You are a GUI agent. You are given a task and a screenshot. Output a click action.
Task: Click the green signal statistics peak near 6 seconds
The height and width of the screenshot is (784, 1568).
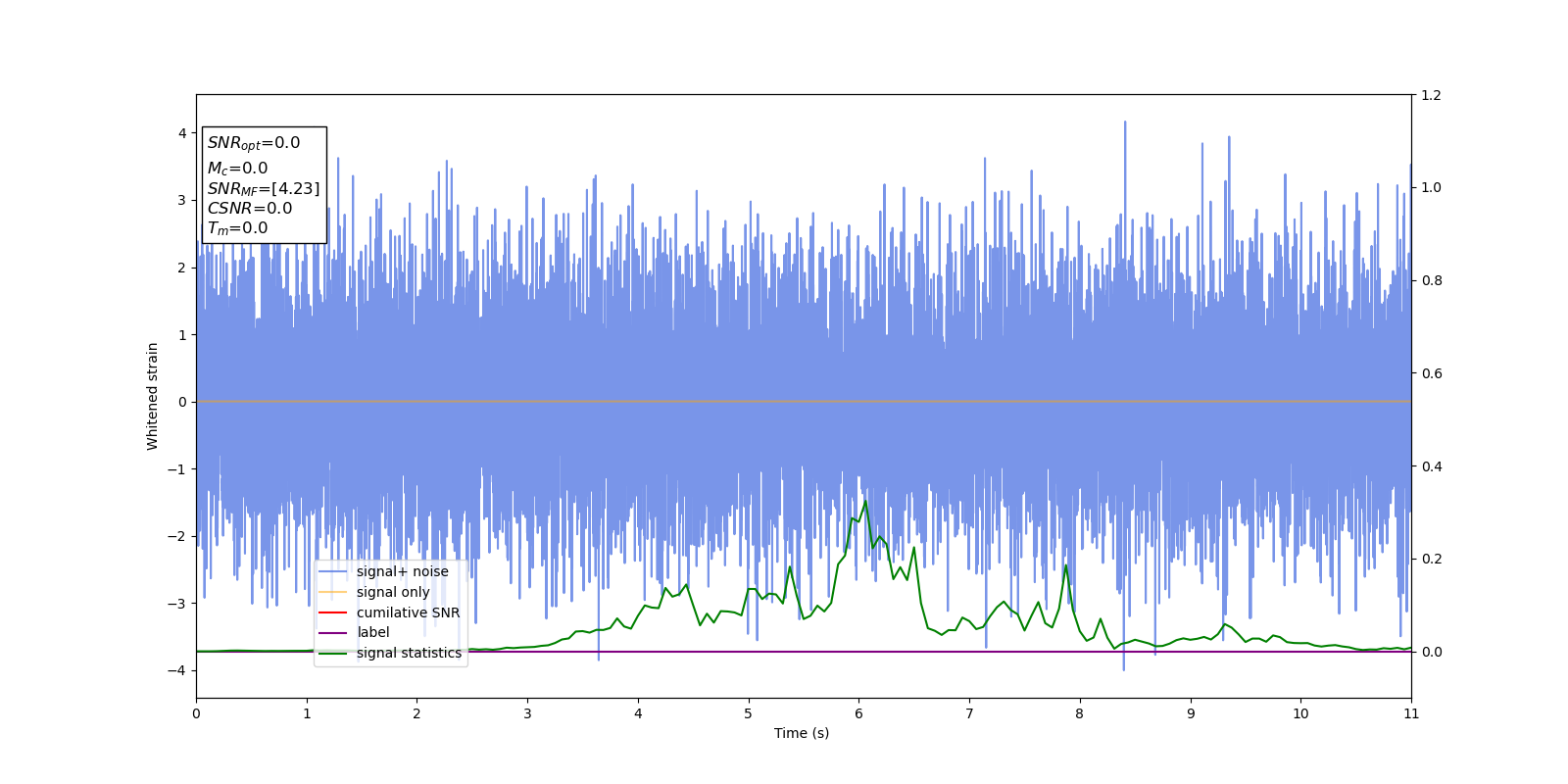point(865,502)
